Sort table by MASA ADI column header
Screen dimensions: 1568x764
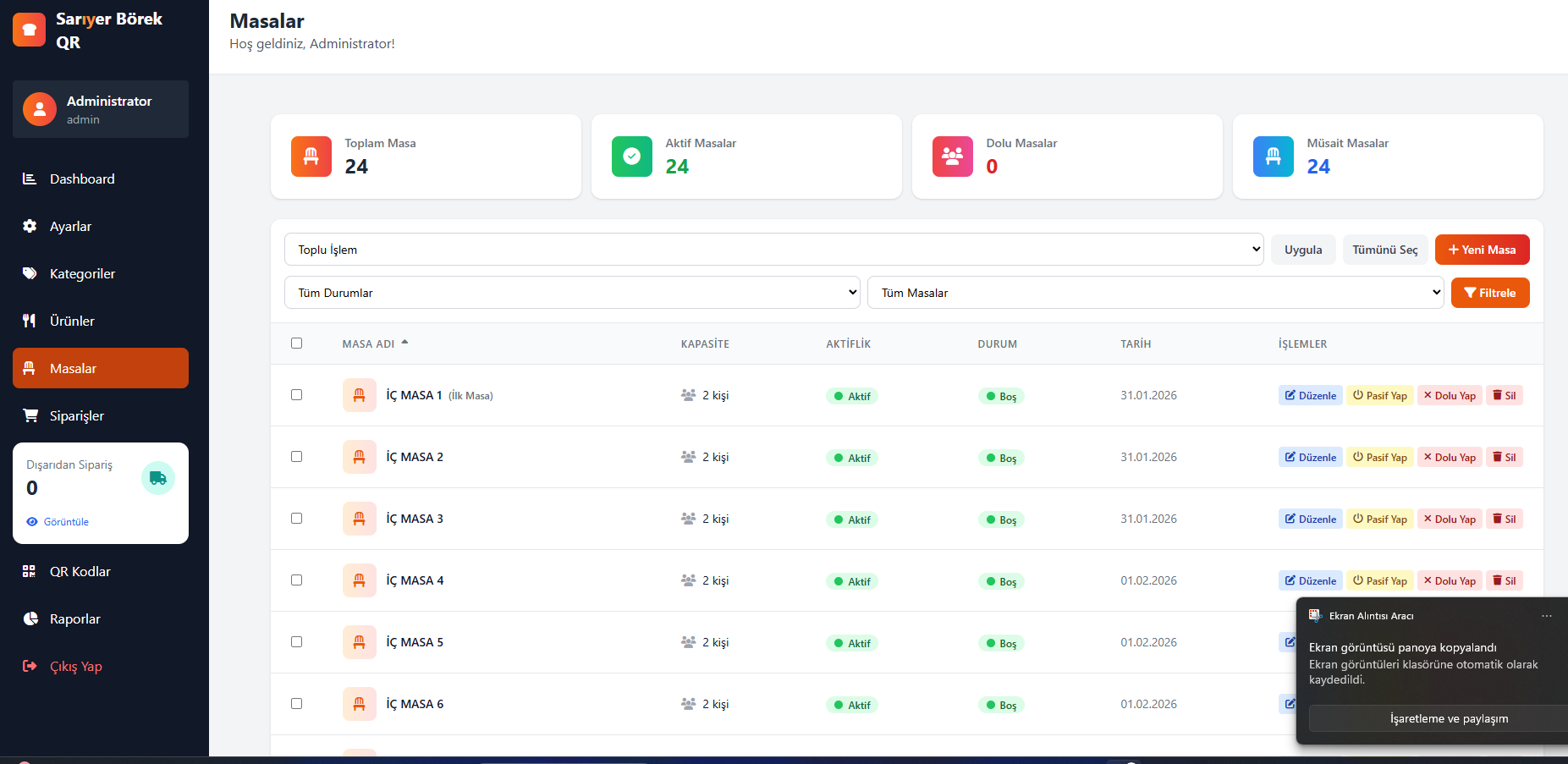(x=369, y=344)
